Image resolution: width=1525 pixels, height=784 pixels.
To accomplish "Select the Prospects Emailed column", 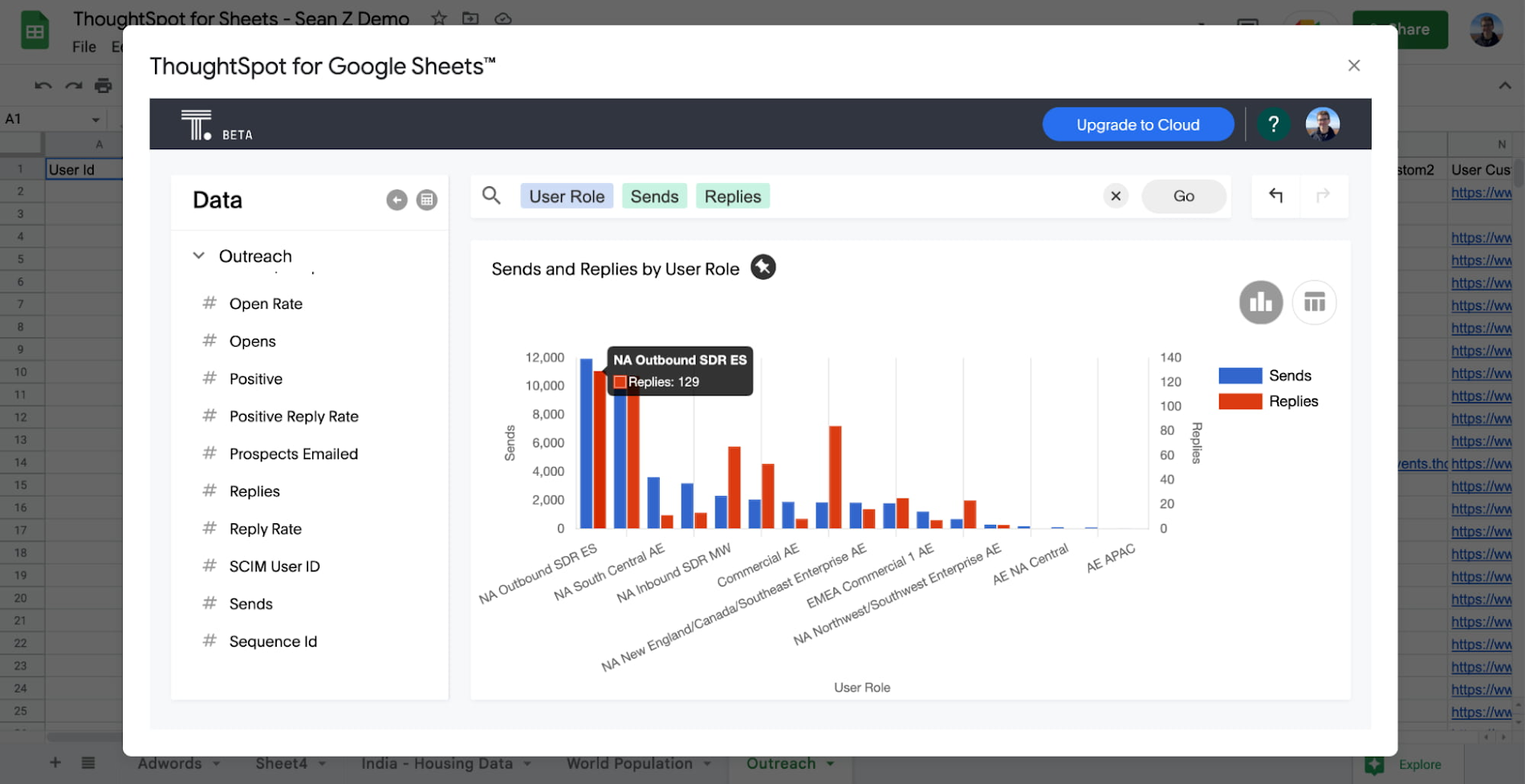I will tap(293, 453).
